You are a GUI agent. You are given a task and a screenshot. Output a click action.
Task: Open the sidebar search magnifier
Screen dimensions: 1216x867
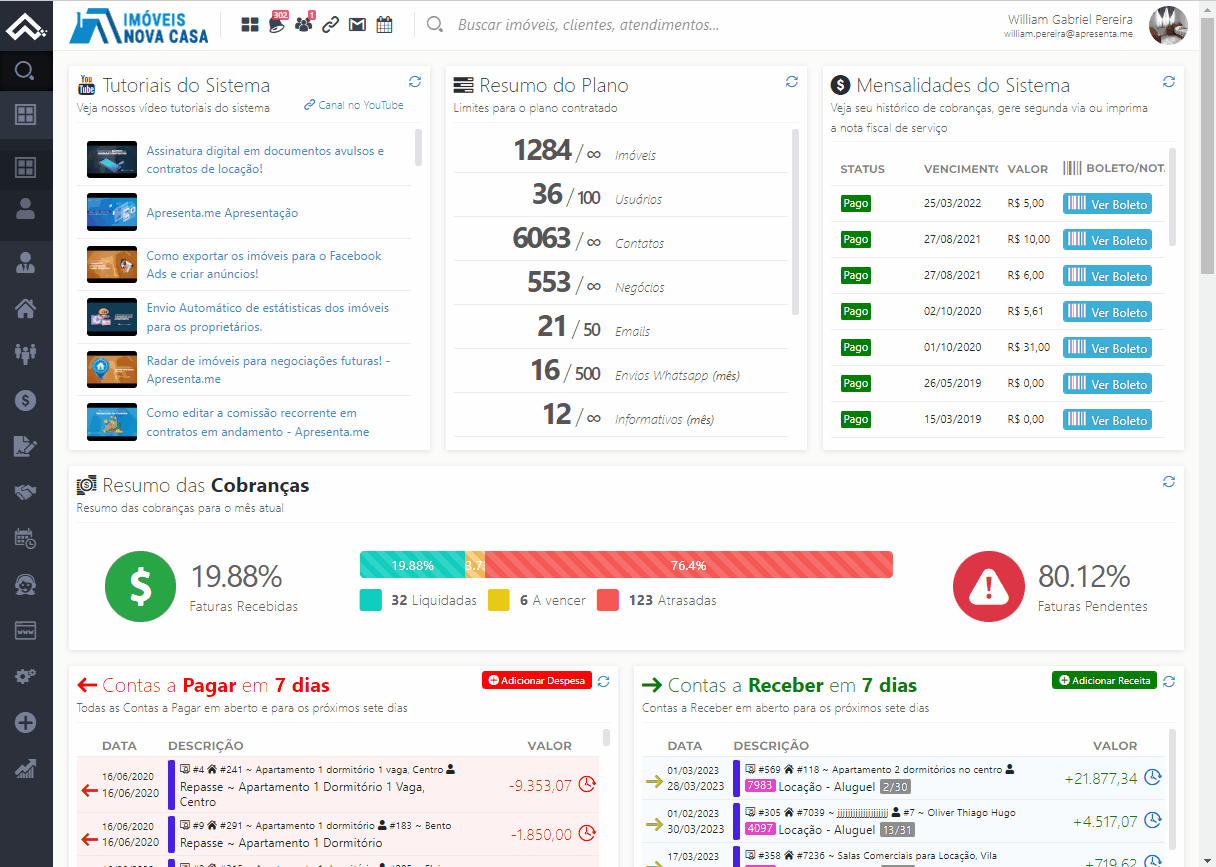click(26, 72)
